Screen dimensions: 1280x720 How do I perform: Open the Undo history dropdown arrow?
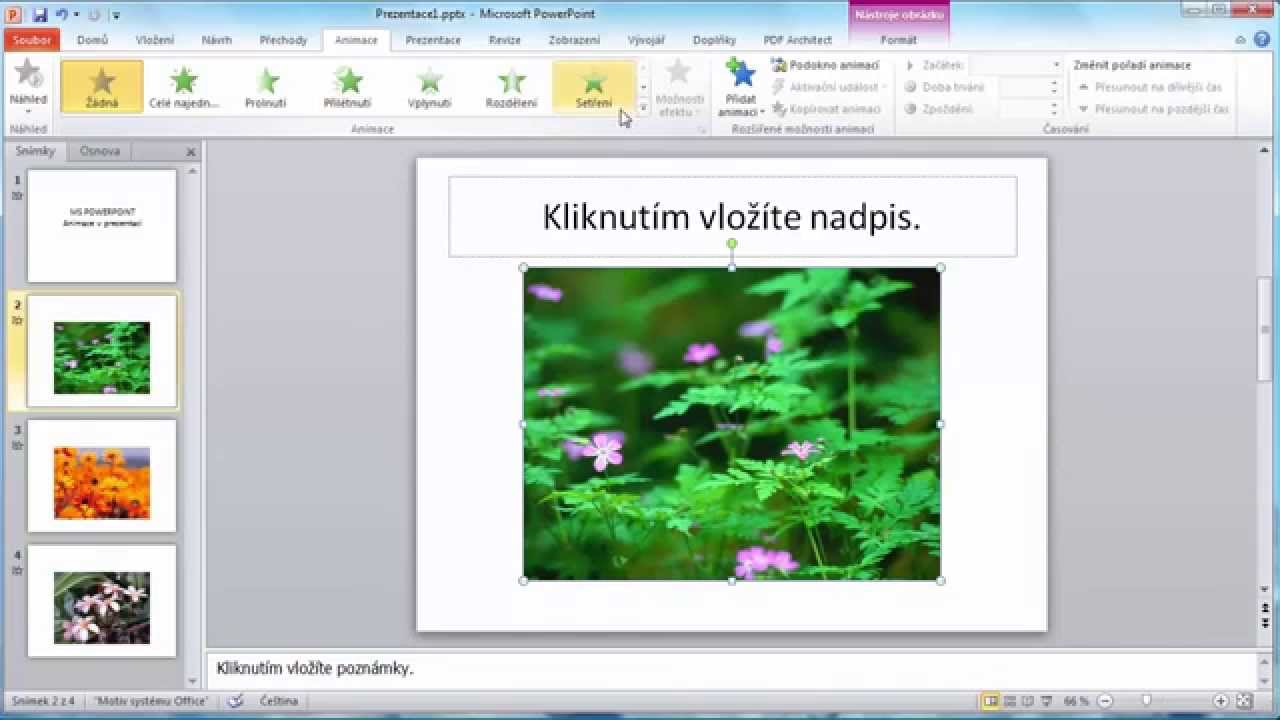pos(75,15)
